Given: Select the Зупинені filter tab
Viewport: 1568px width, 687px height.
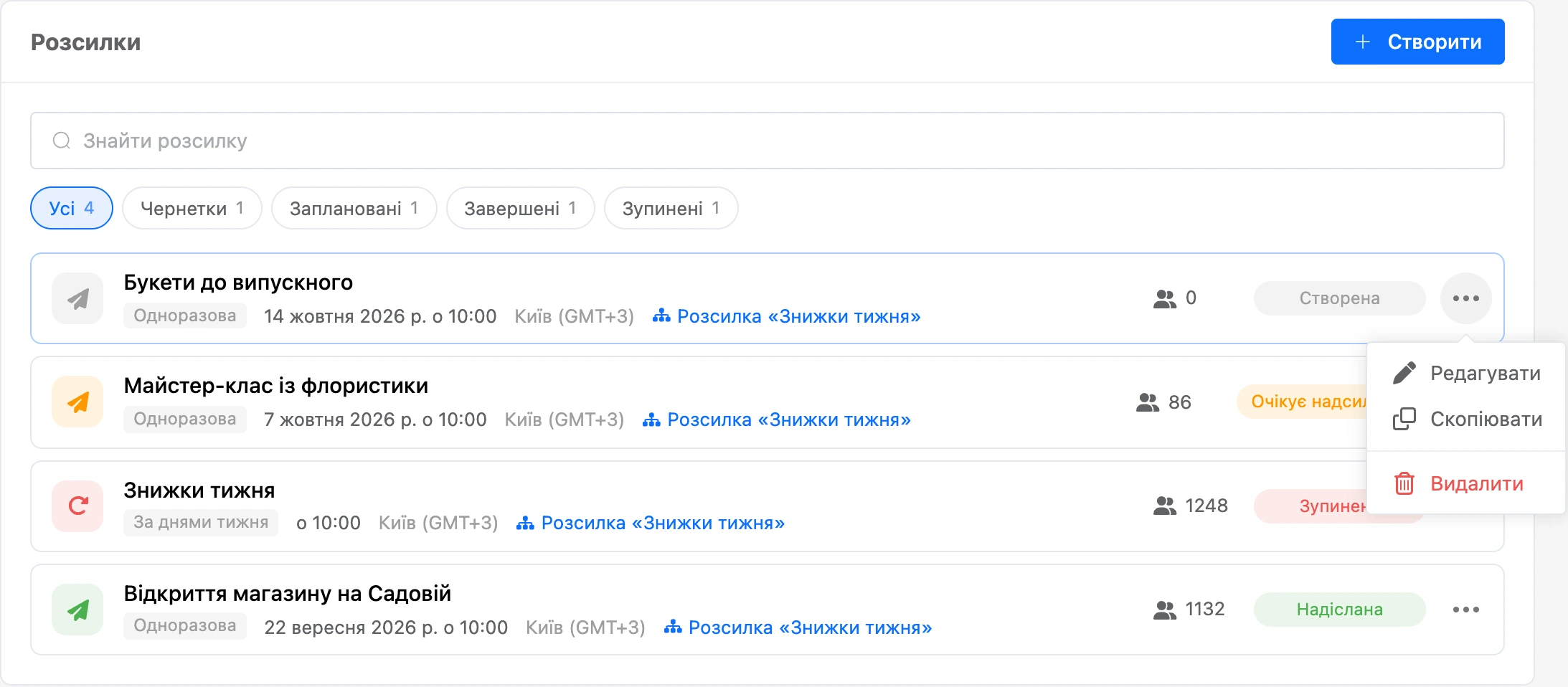Looking at the screenshot, I should point(671,208).
